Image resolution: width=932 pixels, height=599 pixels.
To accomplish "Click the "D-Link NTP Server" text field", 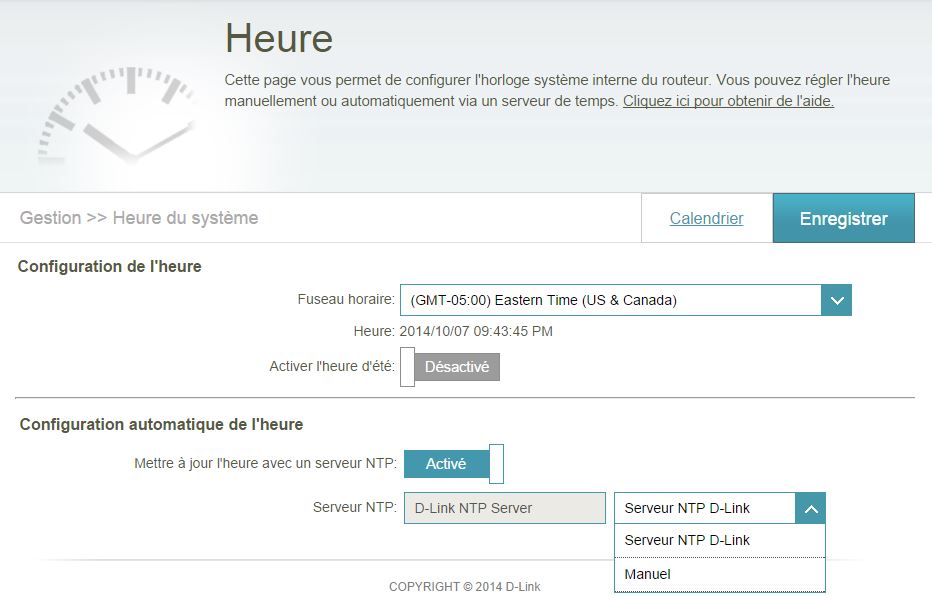I will pos(504,508).
